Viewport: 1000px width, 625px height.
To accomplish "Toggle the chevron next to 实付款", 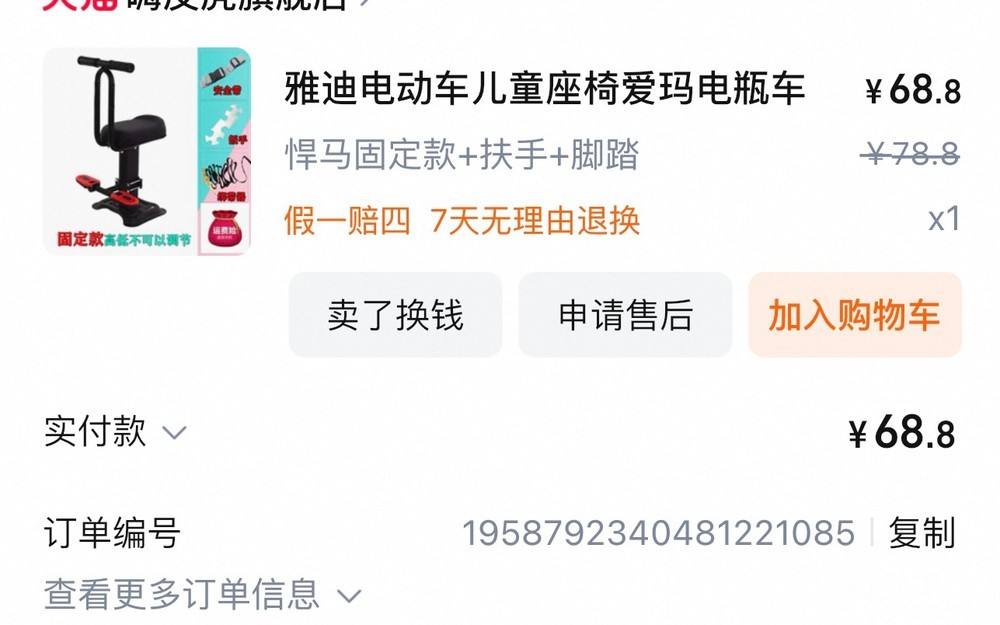I will coord(174,433).
